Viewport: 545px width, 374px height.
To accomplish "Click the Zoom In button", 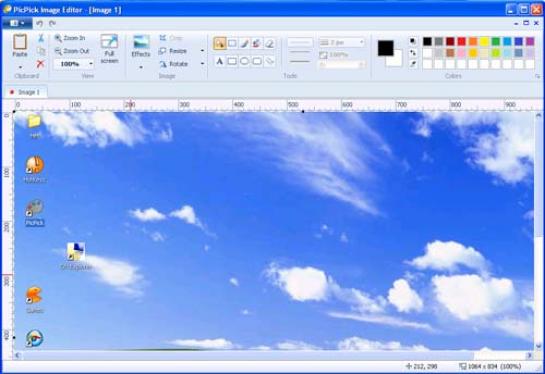I will tap(70, 38).
